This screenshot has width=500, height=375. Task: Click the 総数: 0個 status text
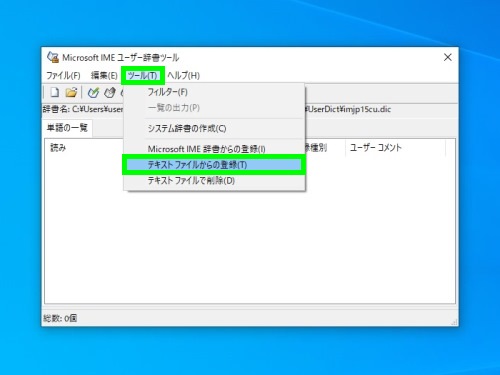(x=60, y=318)
